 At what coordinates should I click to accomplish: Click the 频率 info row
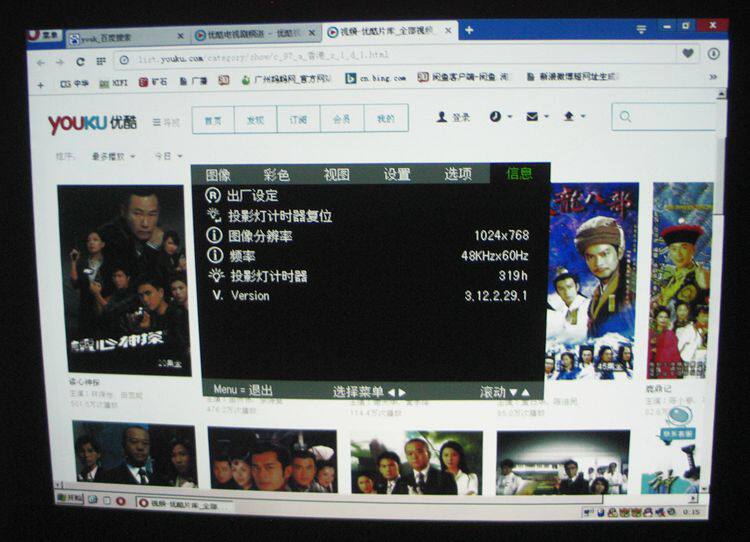[x=368, y=255]
